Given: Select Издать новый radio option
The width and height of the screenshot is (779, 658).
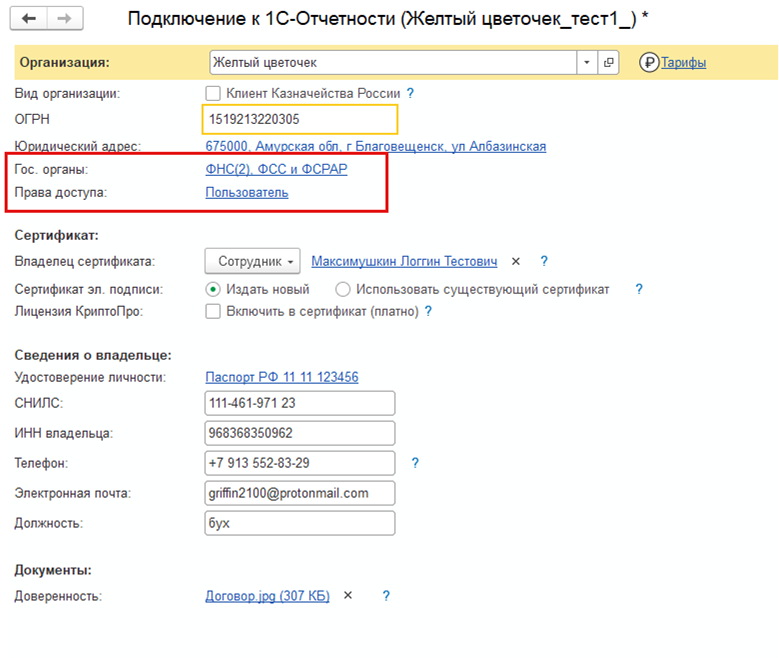Looking at the screenshot, I should (x=213, y=289).
